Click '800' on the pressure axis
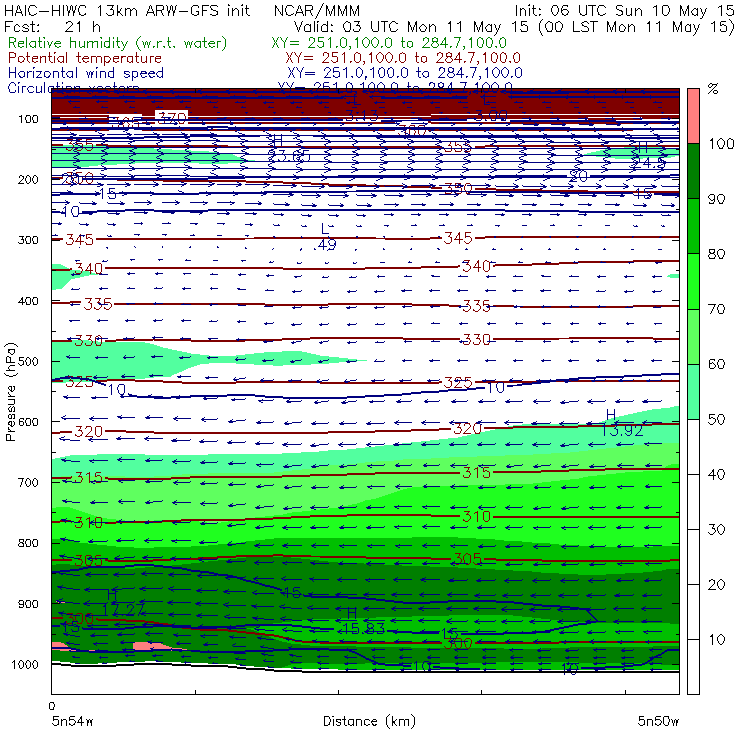 (x=28, y=543)
